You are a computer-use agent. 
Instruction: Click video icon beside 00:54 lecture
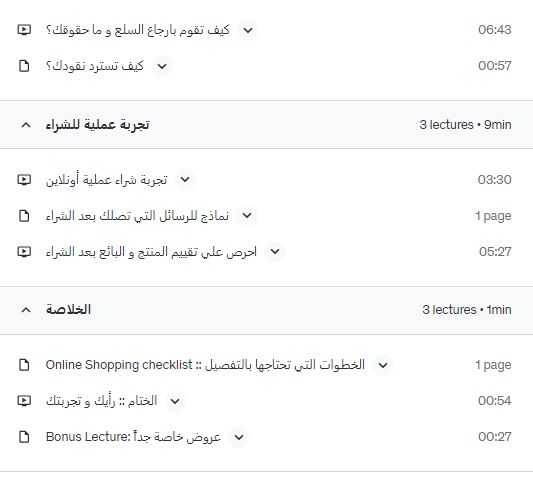pos(24,401)
